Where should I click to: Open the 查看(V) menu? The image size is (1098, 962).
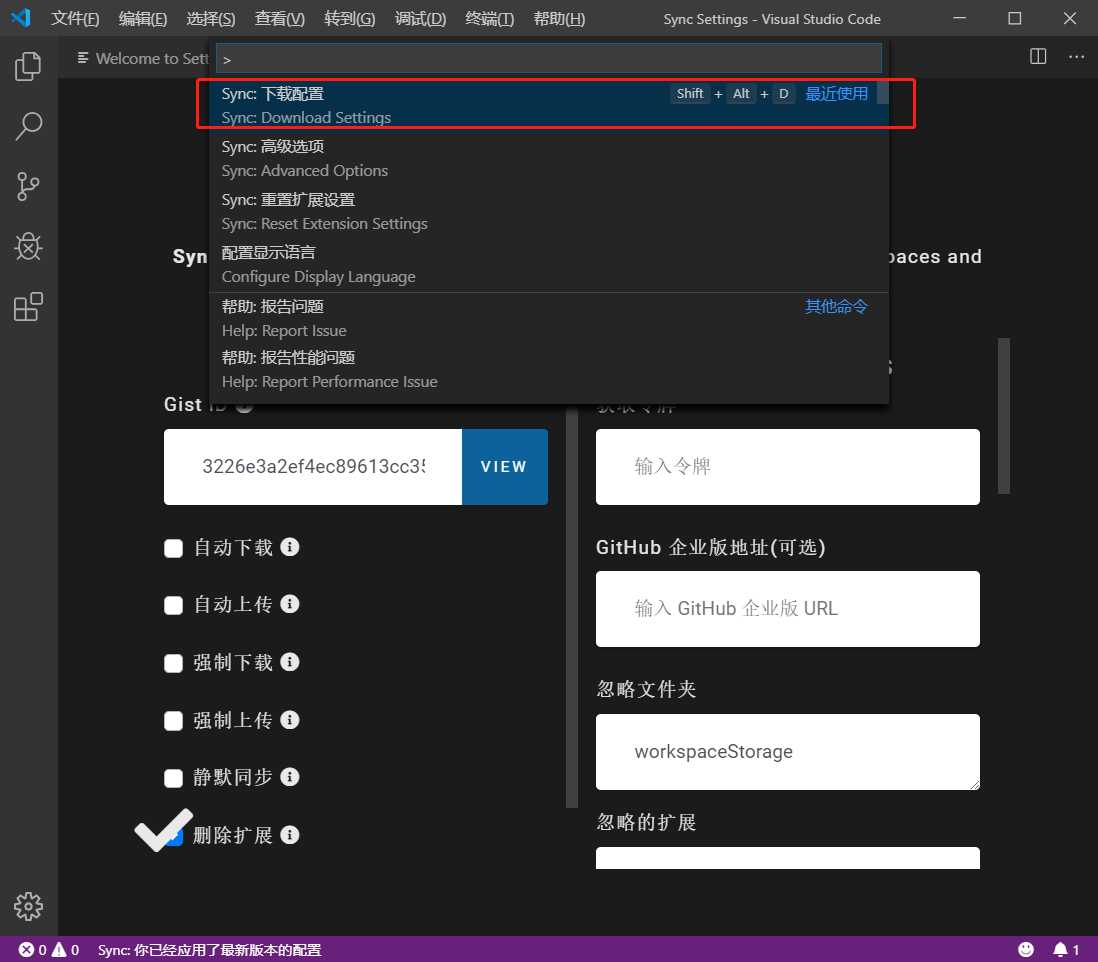coord(279,18)
